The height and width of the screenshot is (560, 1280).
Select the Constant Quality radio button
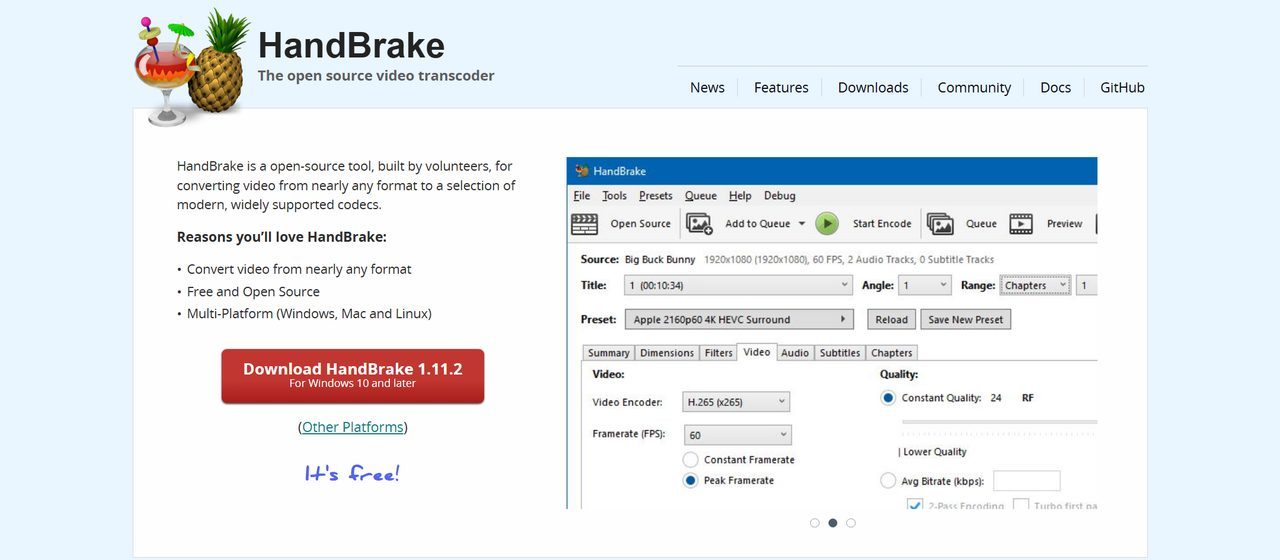tap(888, 398)
